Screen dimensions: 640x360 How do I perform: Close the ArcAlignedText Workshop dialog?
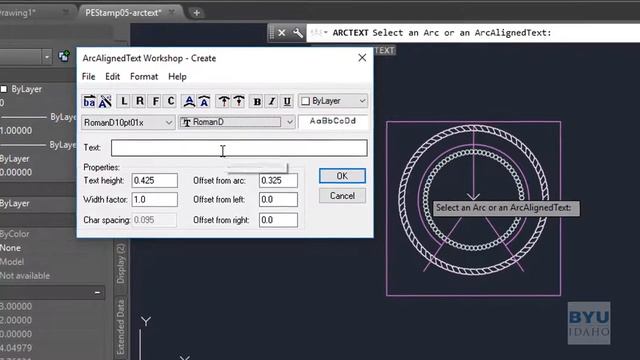point(362,58)
